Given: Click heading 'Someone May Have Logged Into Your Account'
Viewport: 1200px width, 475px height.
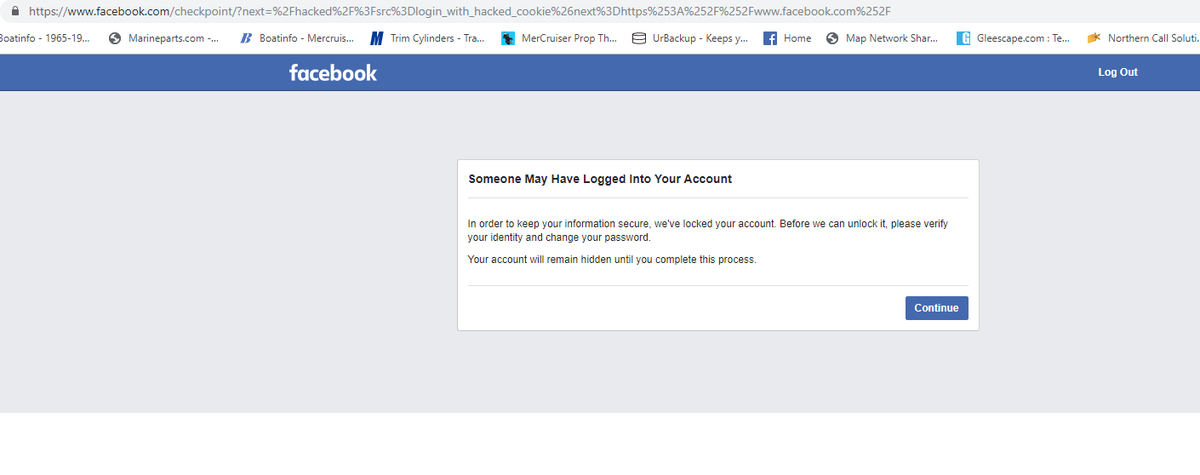Looking at the screenshot, I should point(600,179).
